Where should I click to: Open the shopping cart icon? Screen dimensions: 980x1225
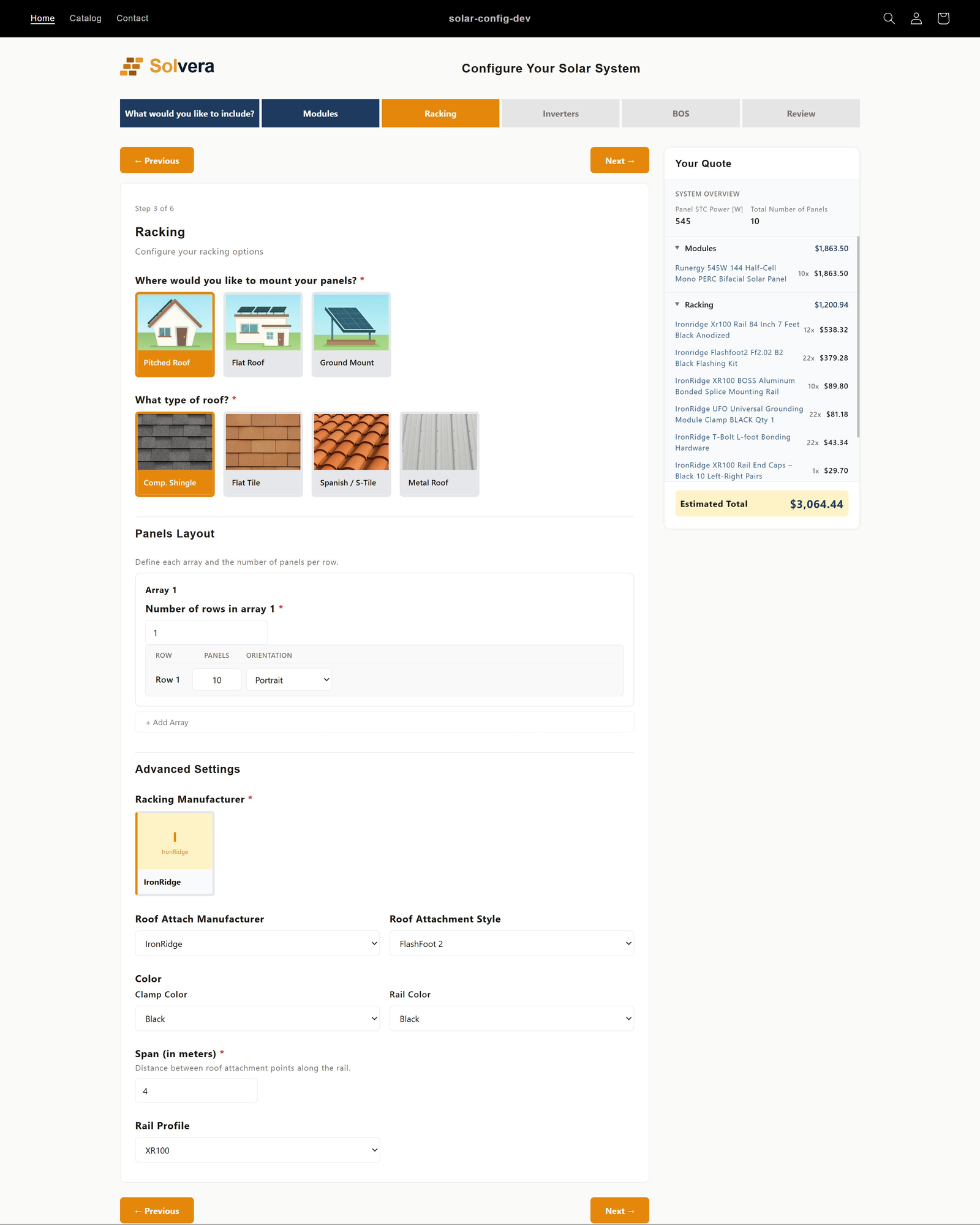[943, 18]
